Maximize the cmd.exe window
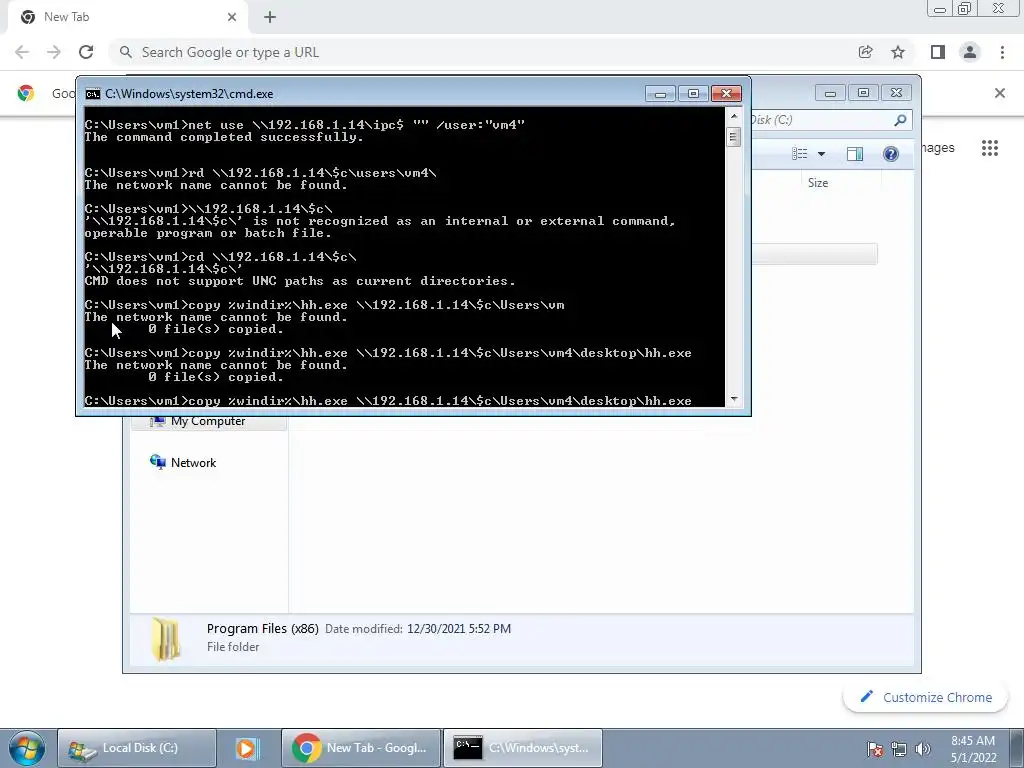 click(694, 94)
